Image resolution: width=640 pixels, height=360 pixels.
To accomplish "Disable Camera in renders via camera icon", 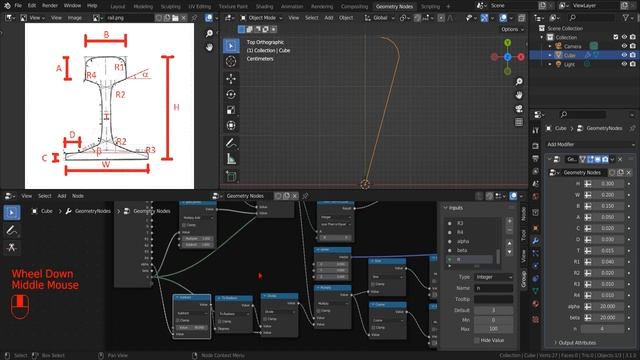I will 633,46.
